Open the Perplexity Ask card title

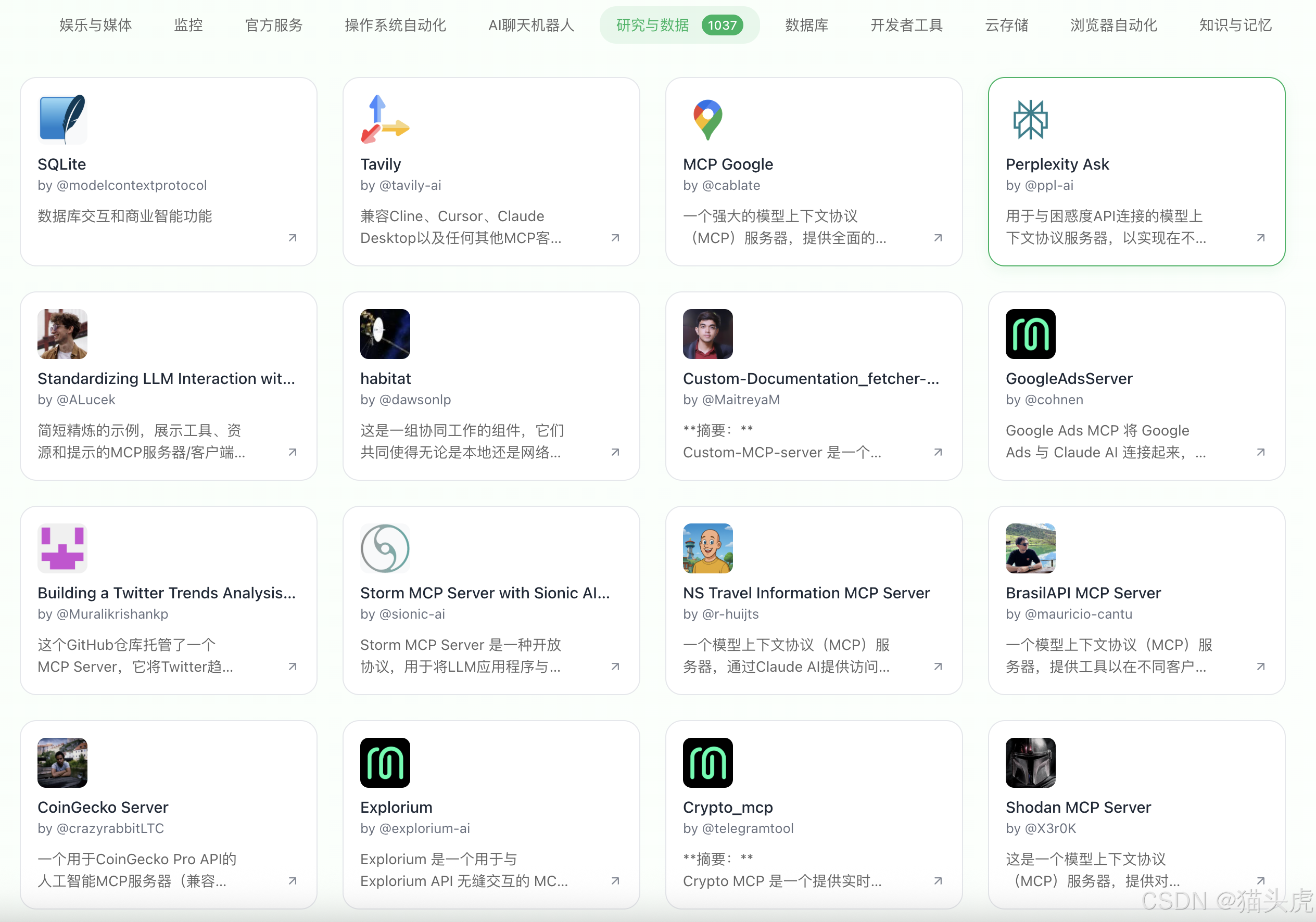point(1057,164)
